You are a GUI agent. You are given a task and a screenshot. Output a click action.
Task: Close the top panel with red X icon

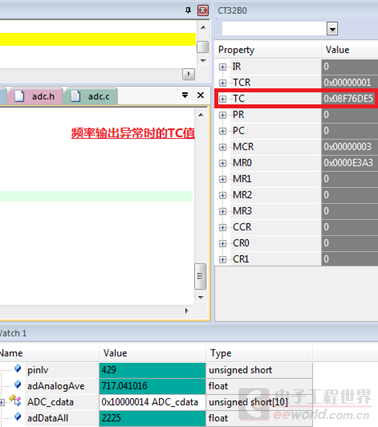(x=203, y=10)
